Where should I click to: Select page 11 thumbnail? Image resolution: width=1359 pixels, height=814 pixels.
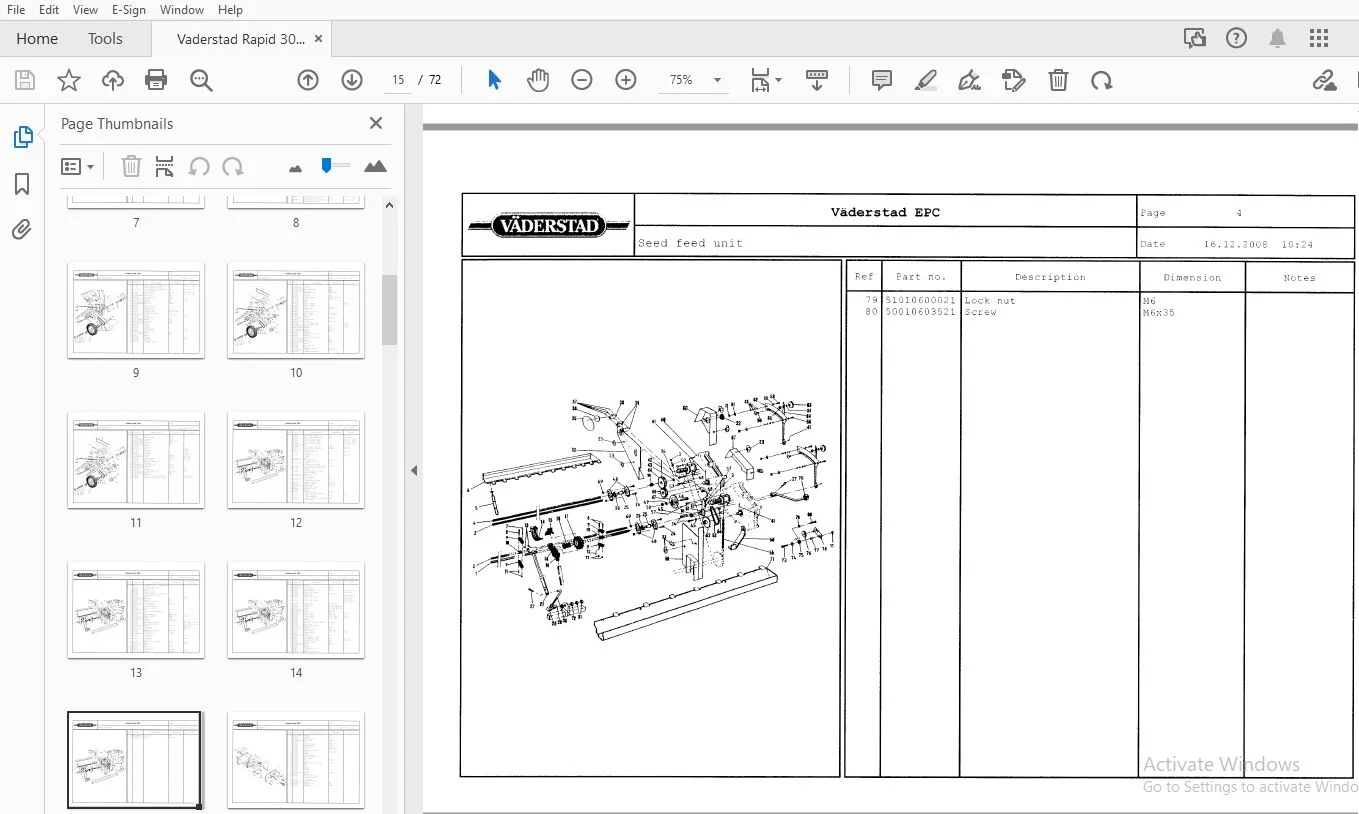click(x=136, y=460)
